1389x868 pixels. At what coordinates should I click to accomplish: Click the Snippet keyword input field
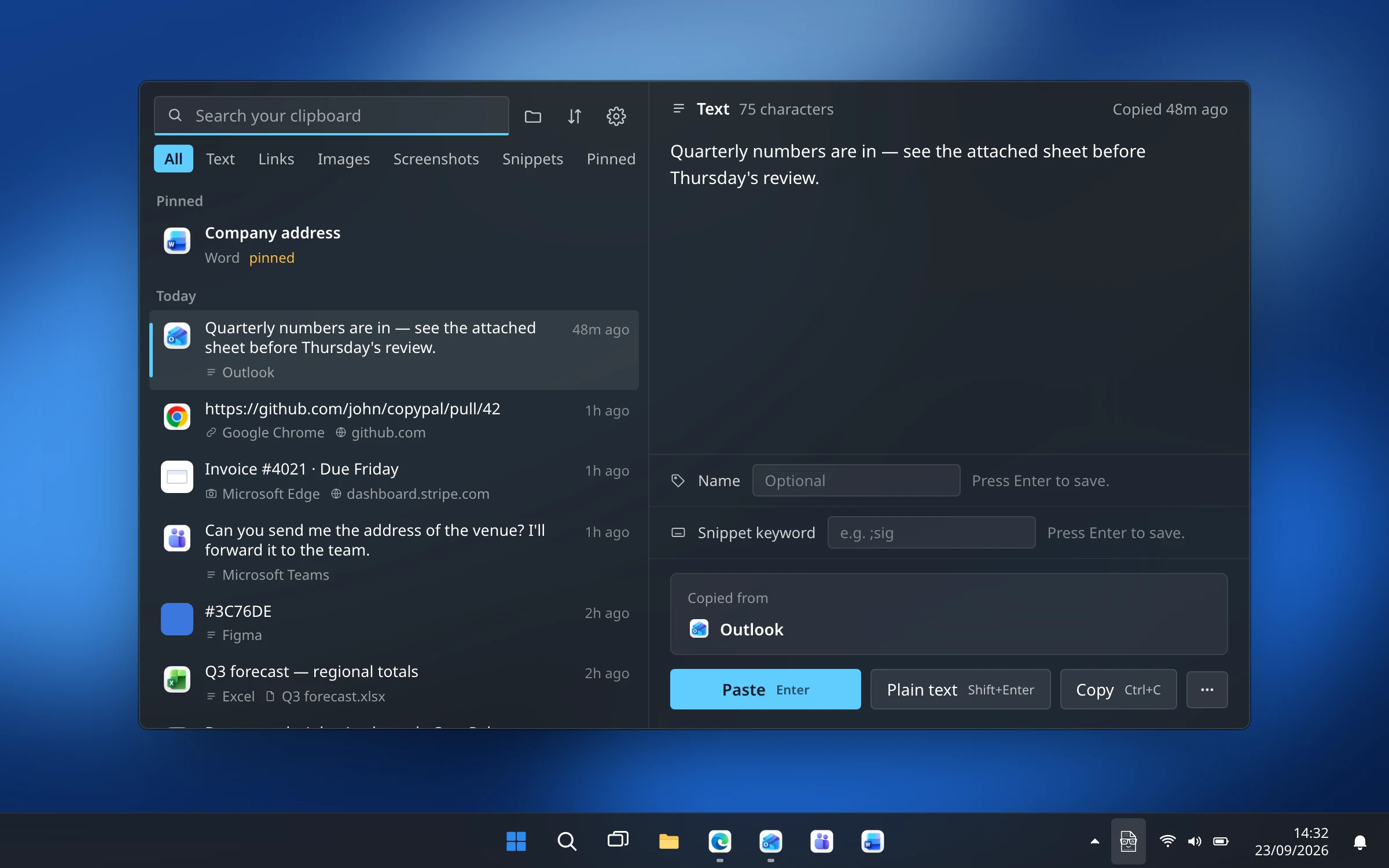pos(931,532)
